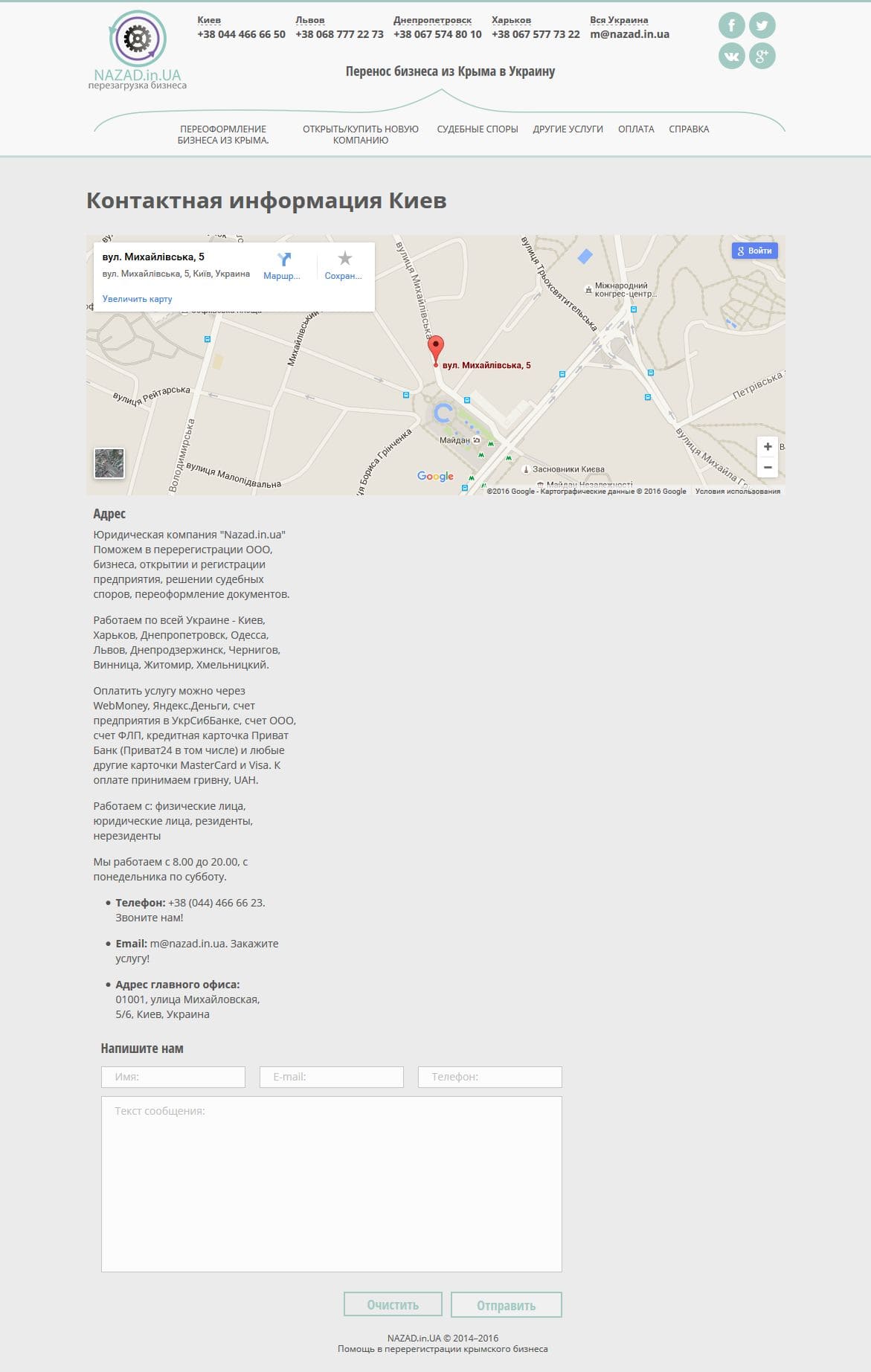The image size is (871, 1372).
Task: Open the VK social icon
Action: (731, 56)
